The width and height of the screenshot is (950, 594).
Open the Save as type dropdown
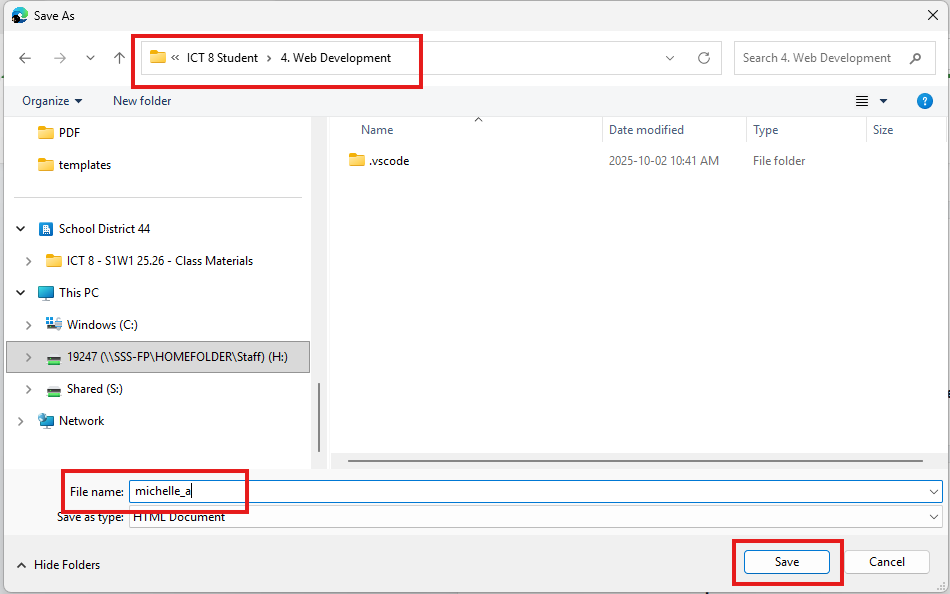934,517
